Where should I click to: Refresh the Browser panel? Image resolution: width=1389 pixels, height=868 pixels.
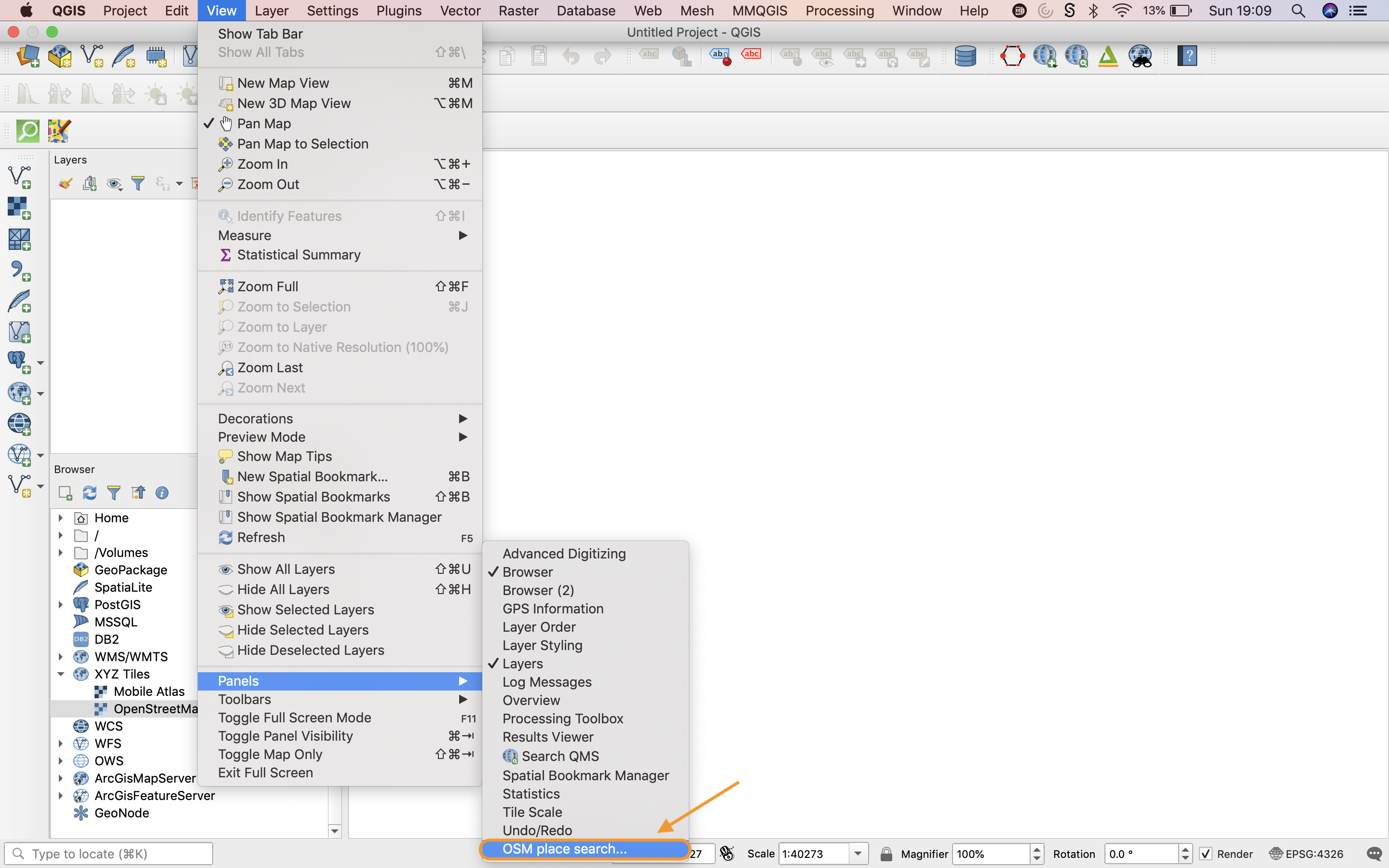pos(90,492)
